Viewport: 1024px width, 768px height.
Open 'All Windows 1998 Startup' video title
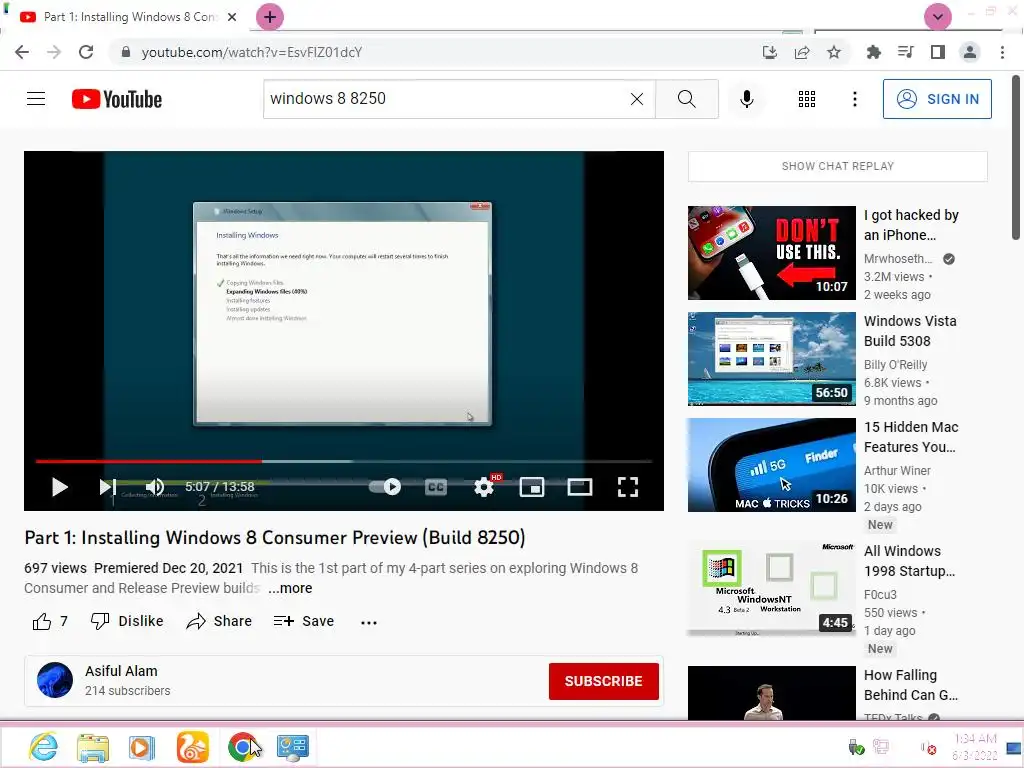coord(909,561)
